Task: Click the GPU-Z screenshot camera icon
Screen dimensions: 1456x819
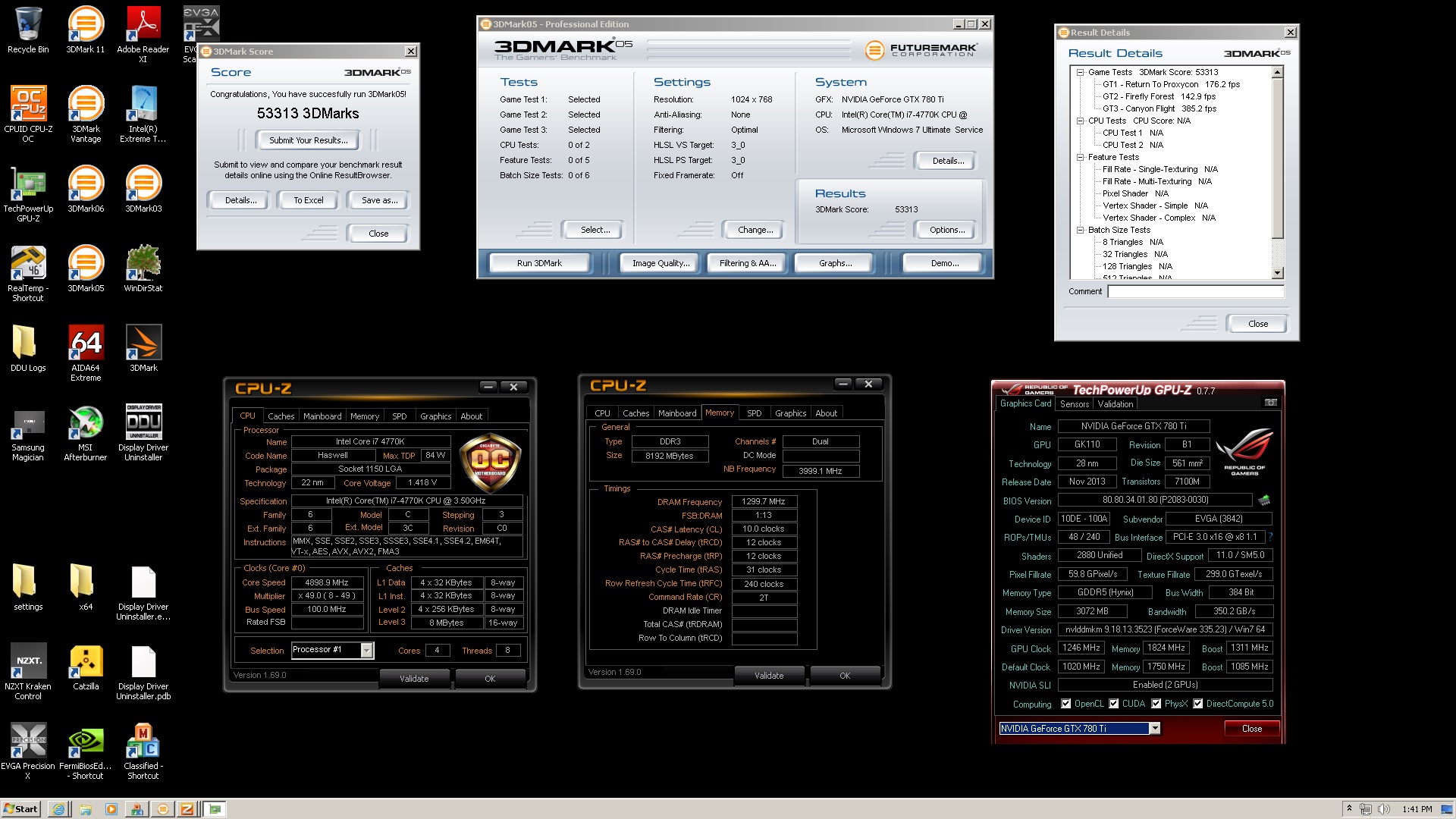Action: click(x=1270, y=403)
